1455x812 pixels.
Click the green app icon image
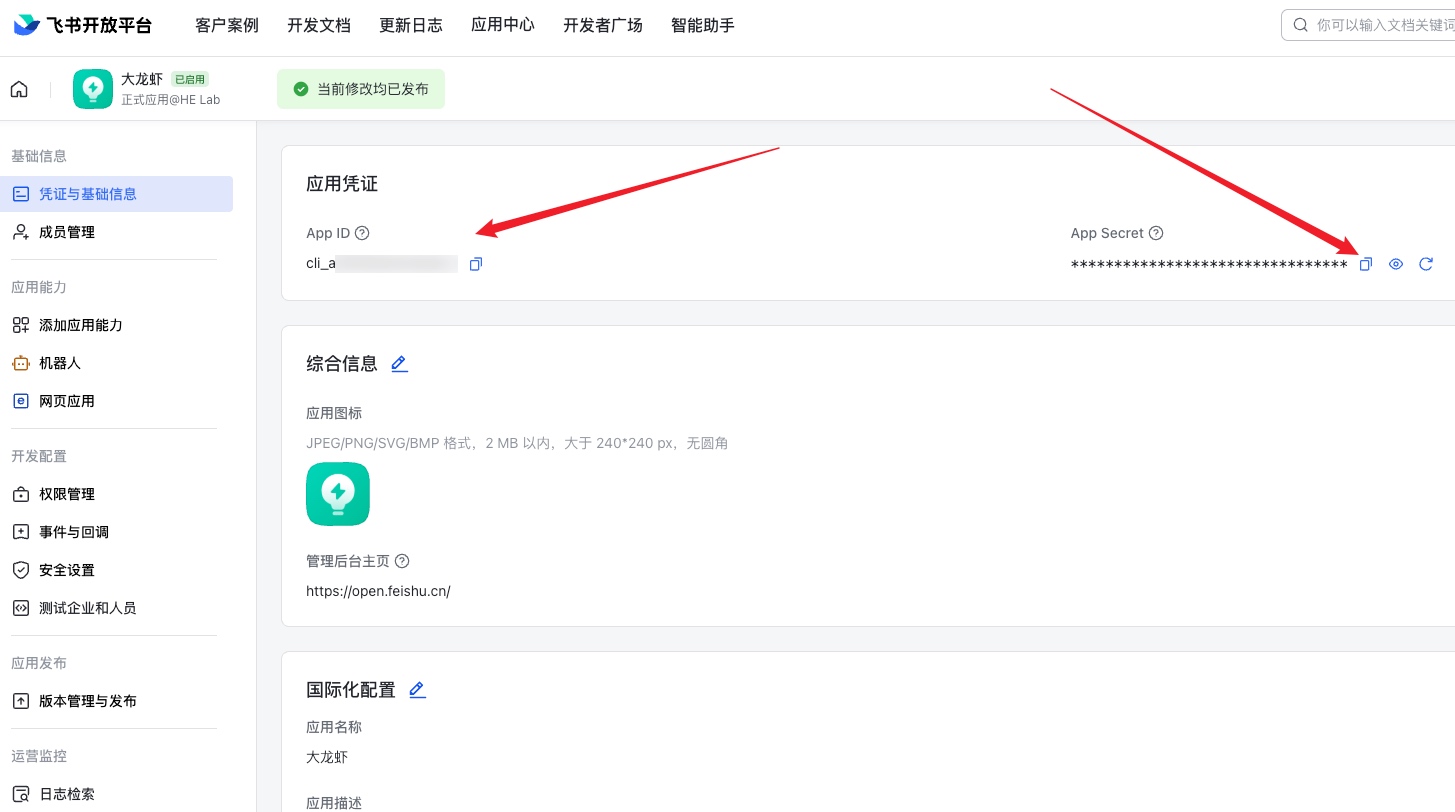[x=338, y=494]
